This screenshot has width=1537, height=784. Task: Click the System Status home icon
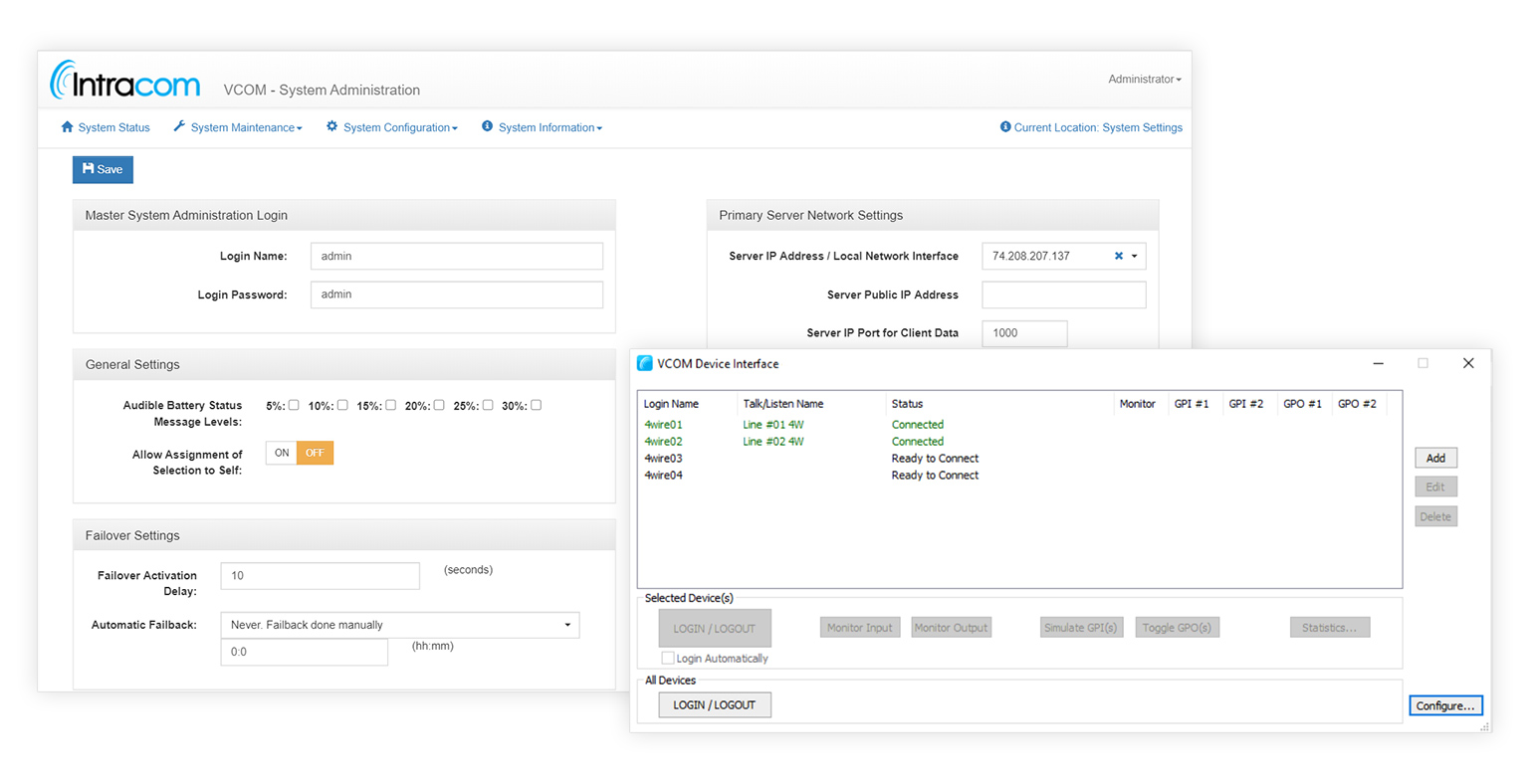(x=67, y=126)
